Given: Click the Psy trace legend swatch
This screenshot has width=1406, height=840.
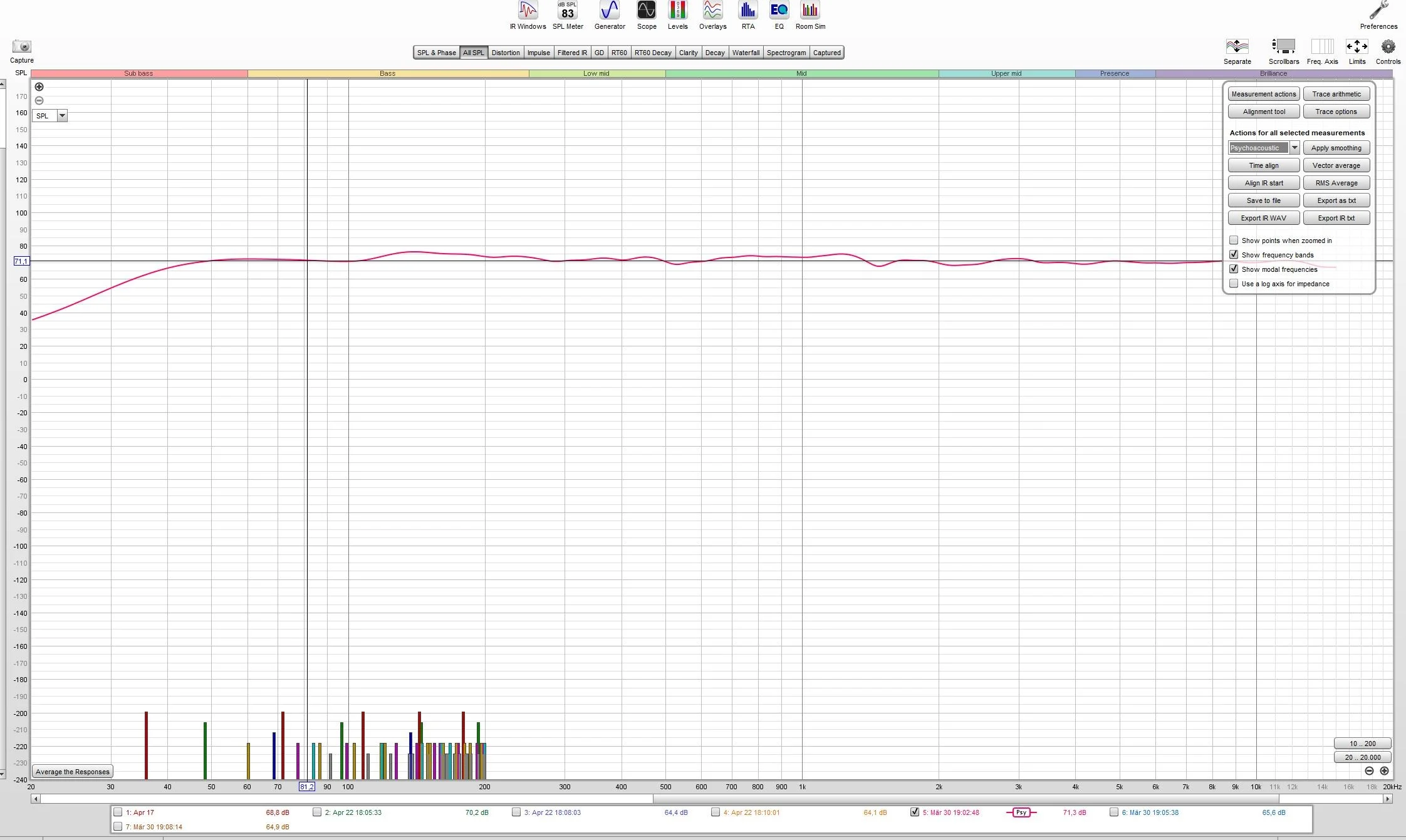Looking at the screenshot, I should click(x=1021, y=812).
